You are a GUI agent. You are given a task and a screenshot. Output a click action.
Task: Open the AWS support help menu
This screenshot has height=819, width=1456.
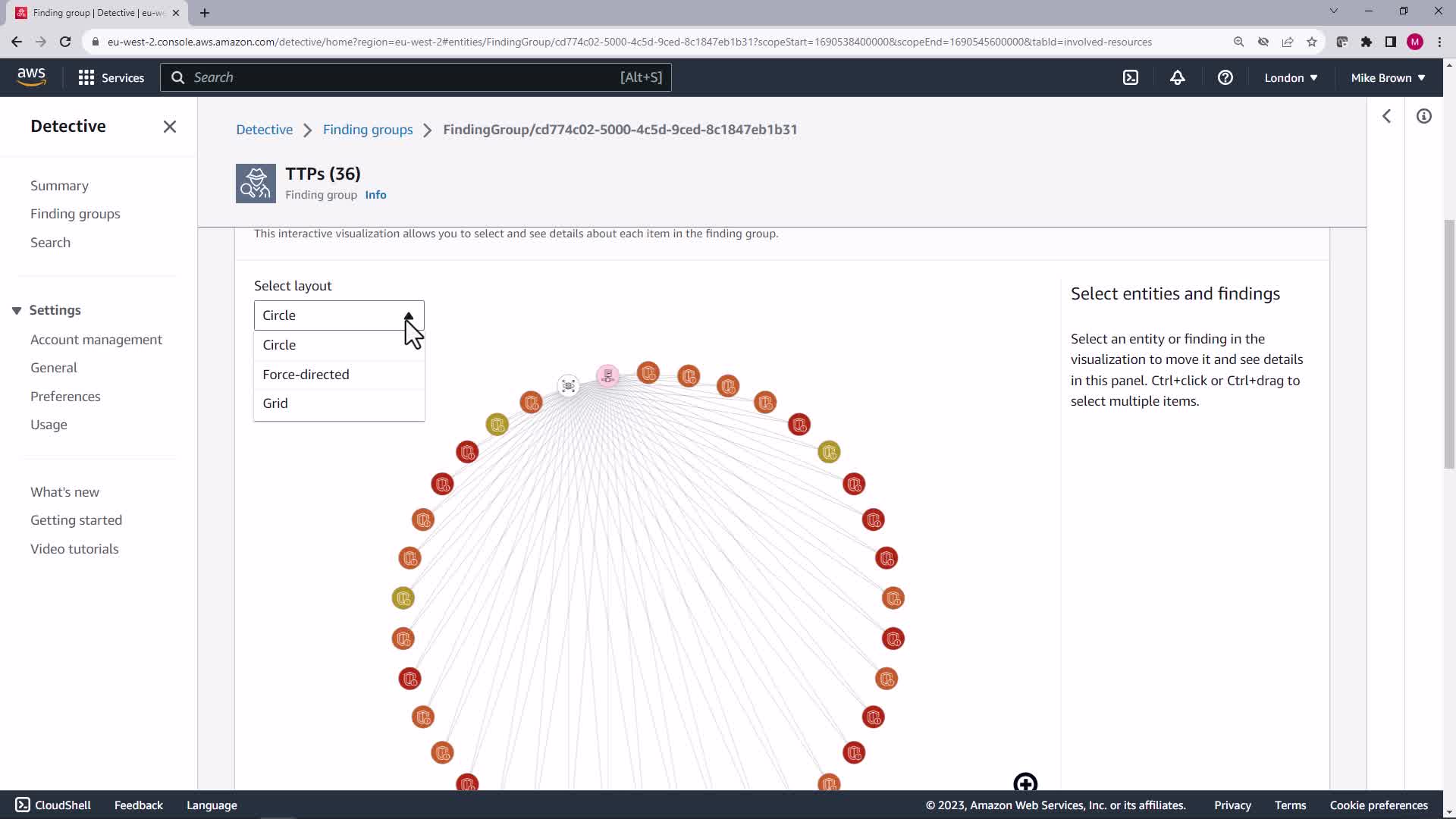point(1225,77)
